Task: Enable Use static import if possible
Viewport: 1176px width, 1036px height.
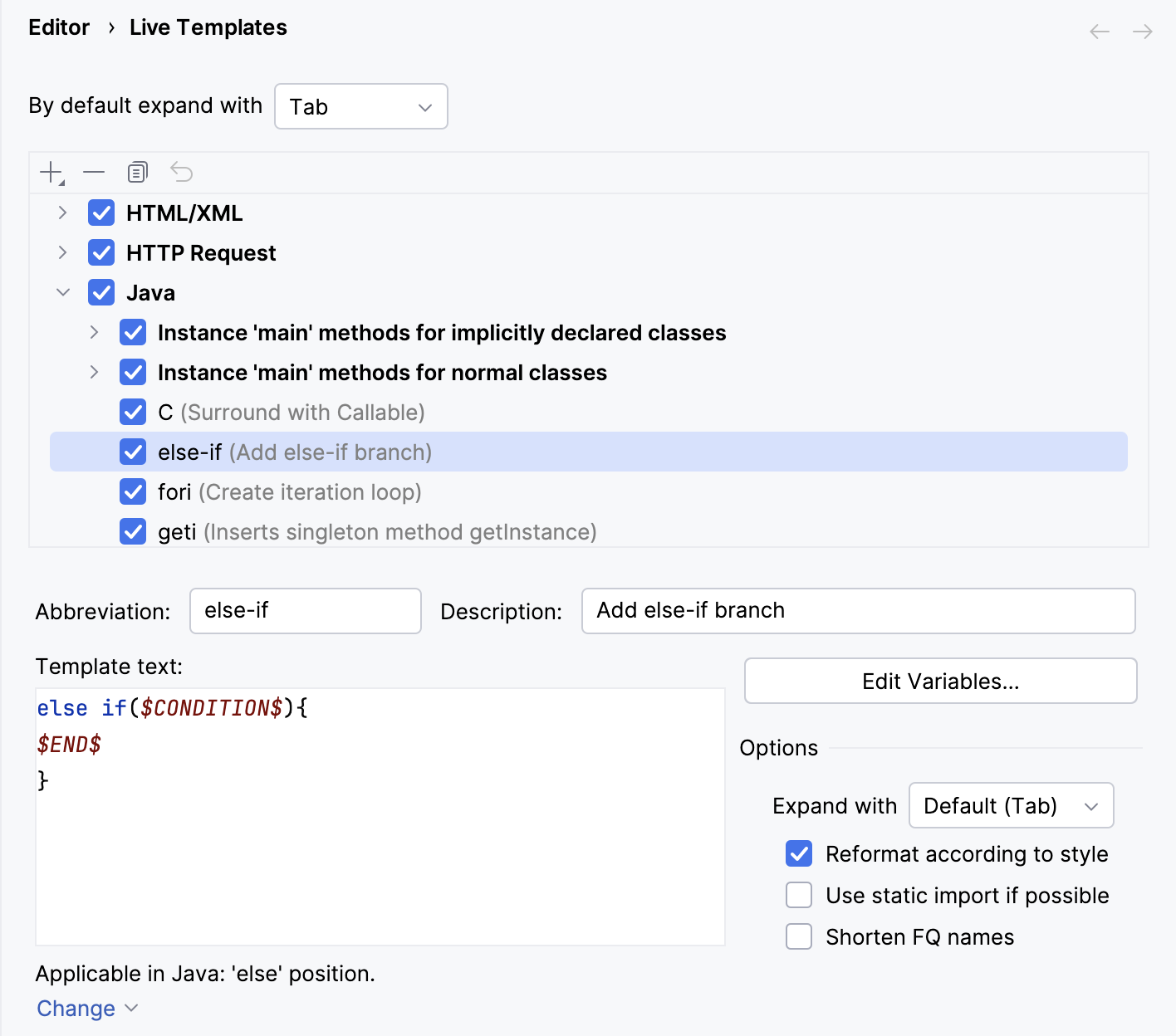Action: [x=798, y=895]
